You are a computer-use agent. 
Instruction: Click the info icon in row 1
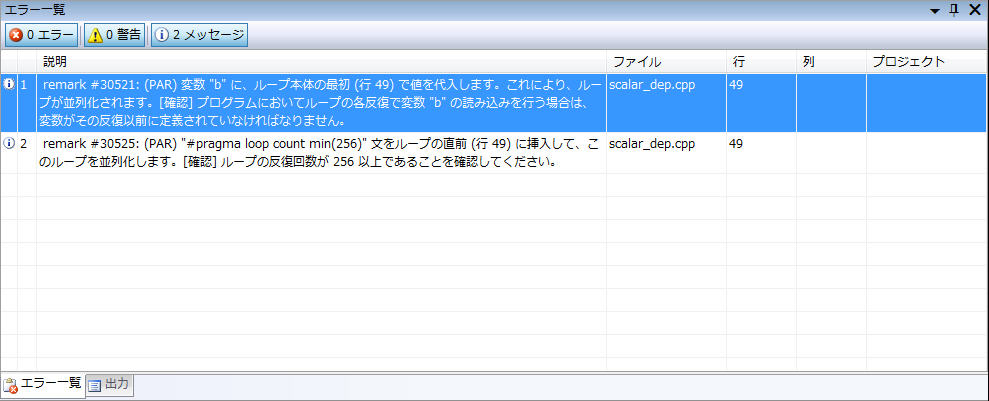coord(9,85)
